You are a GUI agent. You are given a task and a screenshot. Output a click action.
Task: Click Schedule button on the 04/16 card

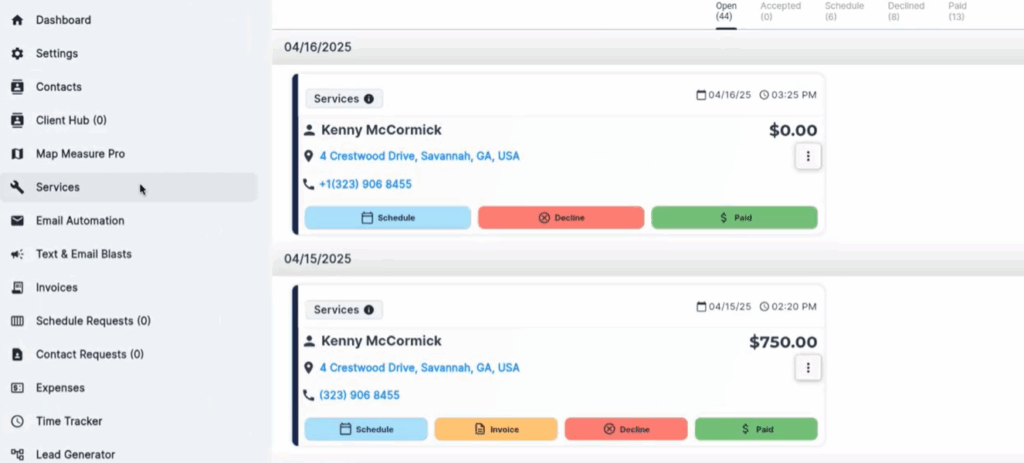[x=387, y=217]
